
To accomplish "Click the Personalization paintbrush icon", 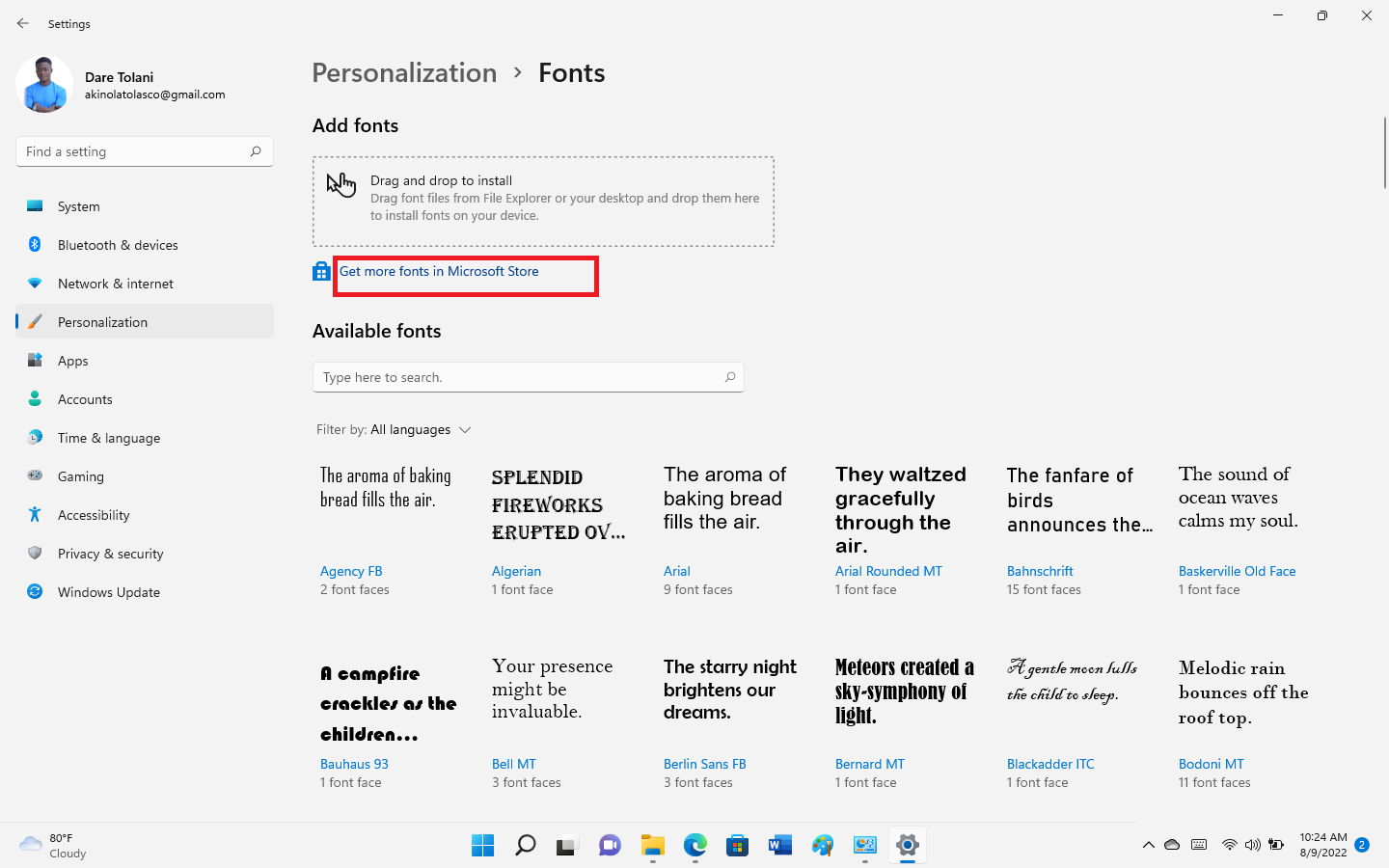I will [35, 322].
